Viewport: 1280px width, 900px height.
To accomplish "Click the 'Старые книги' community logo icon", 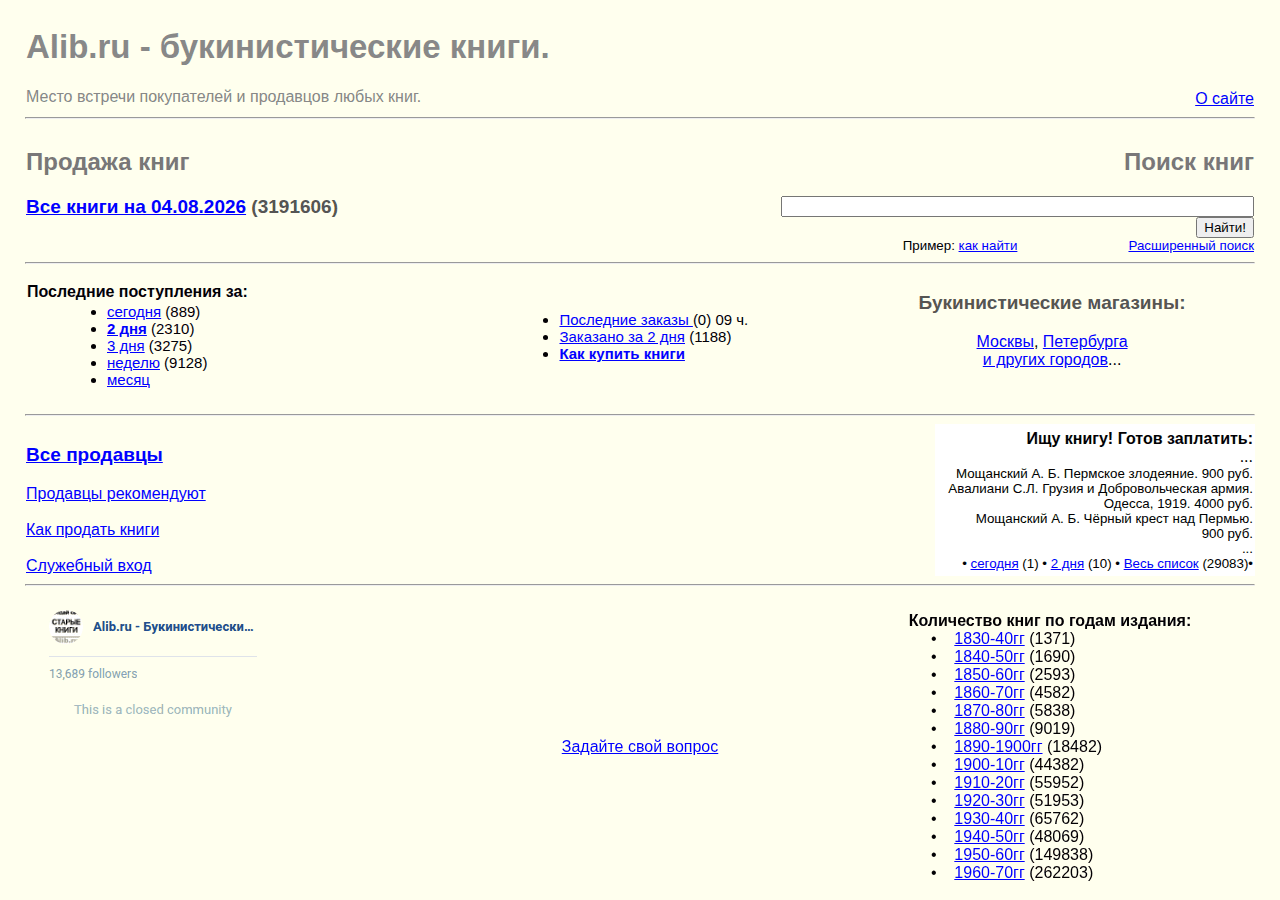I will pos(66,627).
